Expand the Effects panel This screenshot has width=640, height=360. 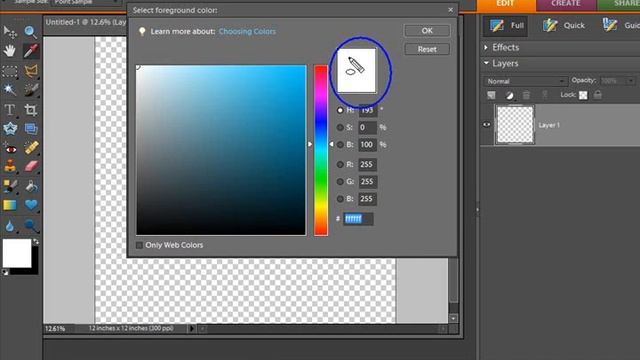coord(486,47)
